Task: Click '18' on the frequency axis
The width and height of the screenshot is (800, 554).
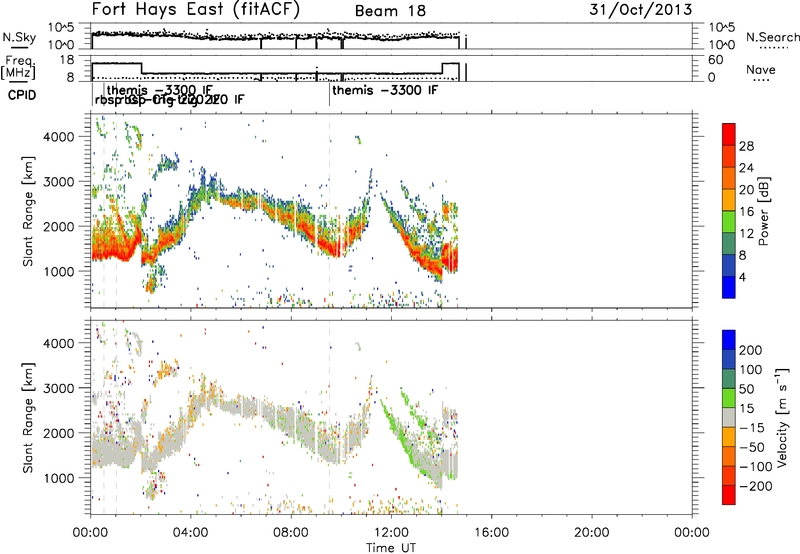Action: point(66,60)
